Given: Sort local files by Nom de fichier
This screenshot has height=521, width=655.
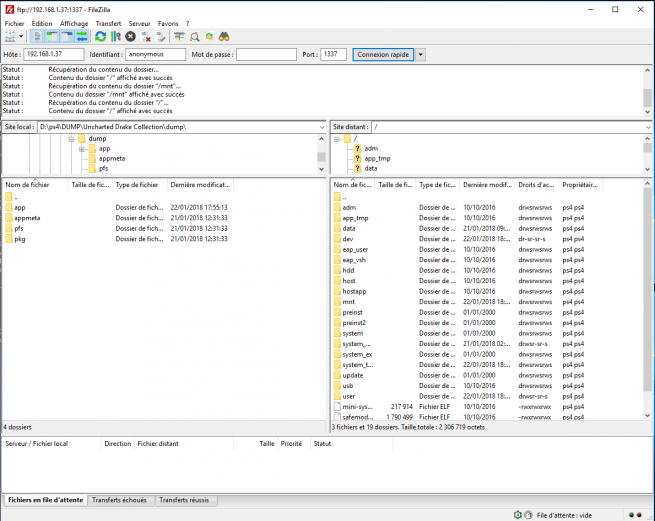Looking at the screenshot, I should [x=35, y=185].
